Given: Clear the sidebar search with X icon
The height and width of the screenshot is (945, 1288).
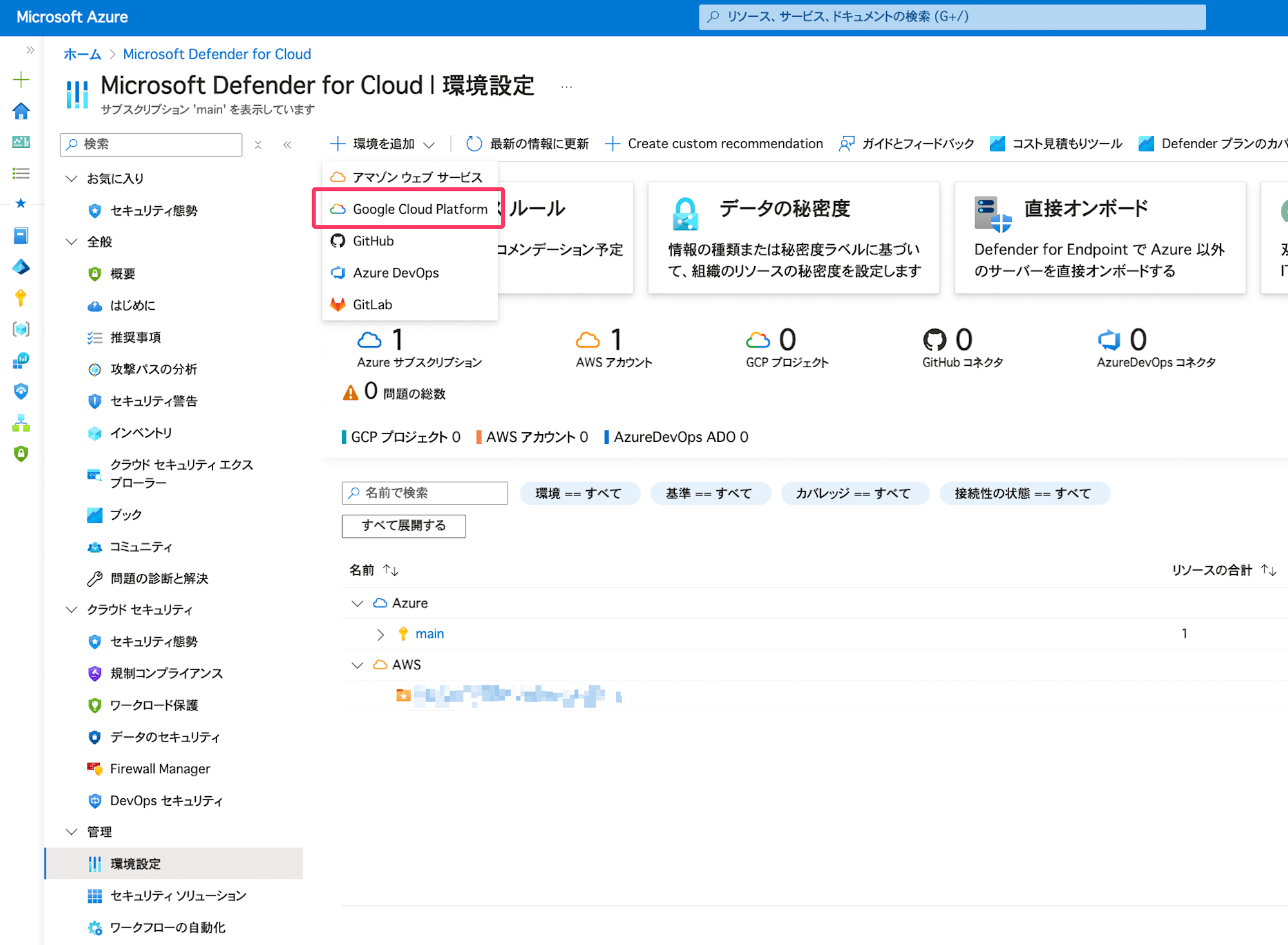Looking at the screenshot, I should point(258,145).
